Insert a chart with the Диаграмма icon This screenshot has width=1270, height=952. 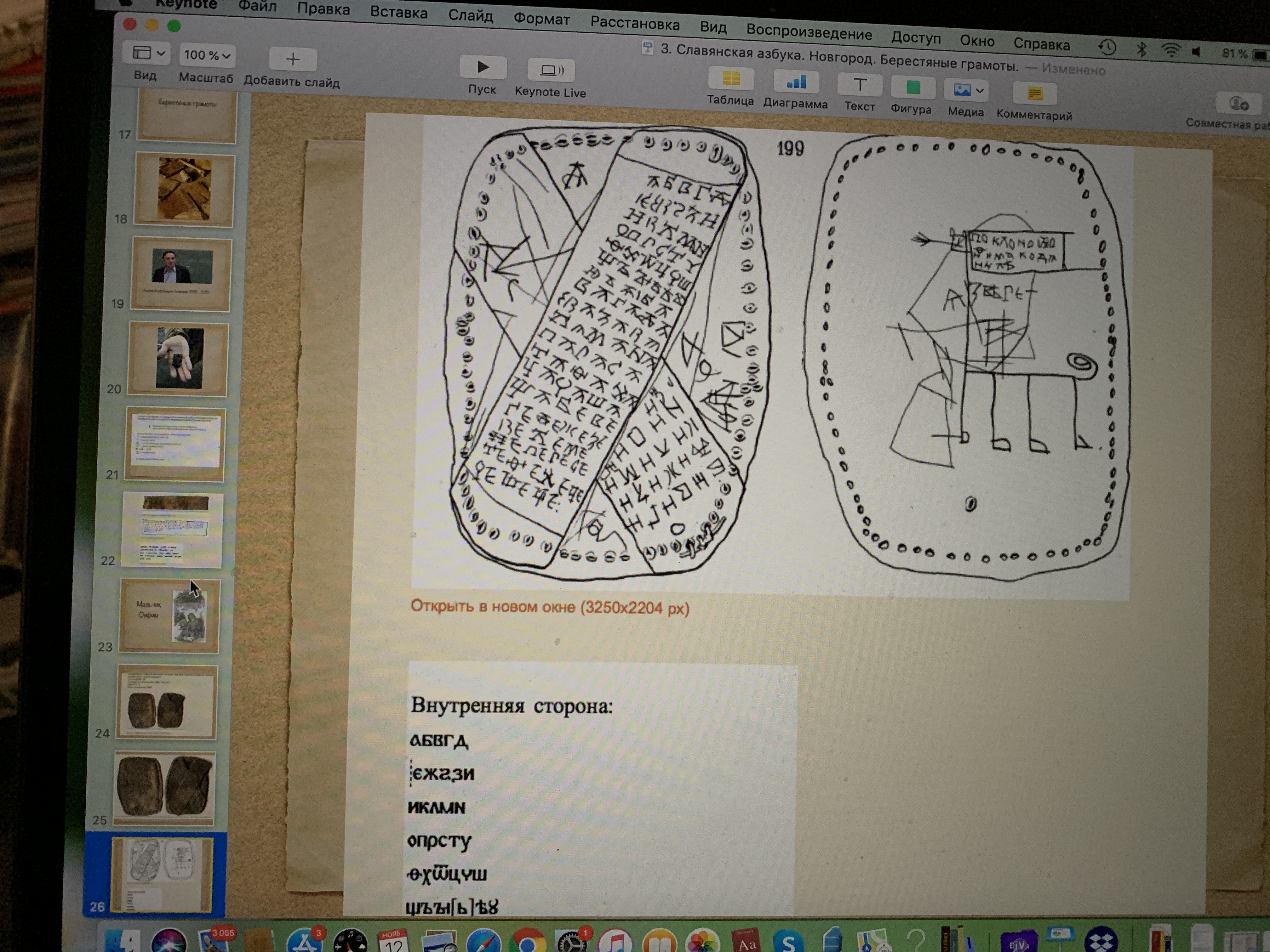[x=796, y=82]
